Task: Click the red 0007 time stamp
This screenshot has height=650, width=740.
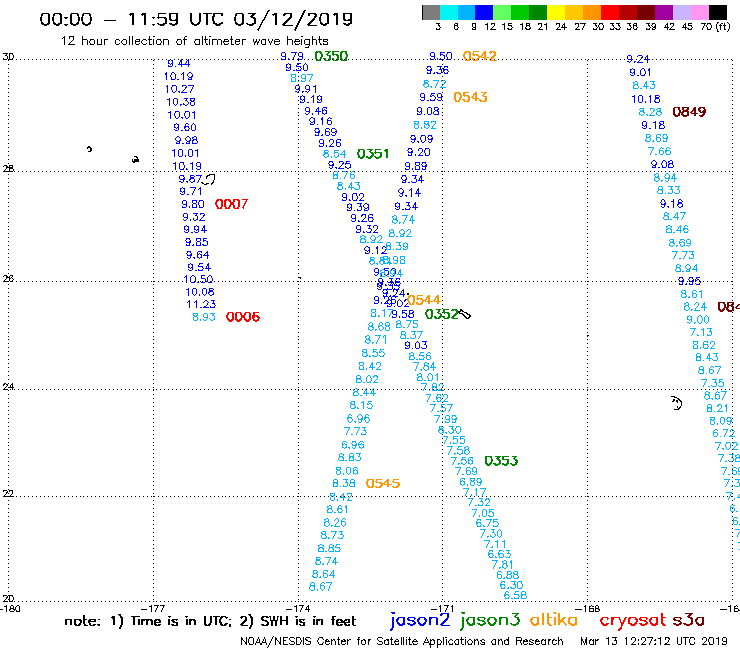Action: click(231, 204)
